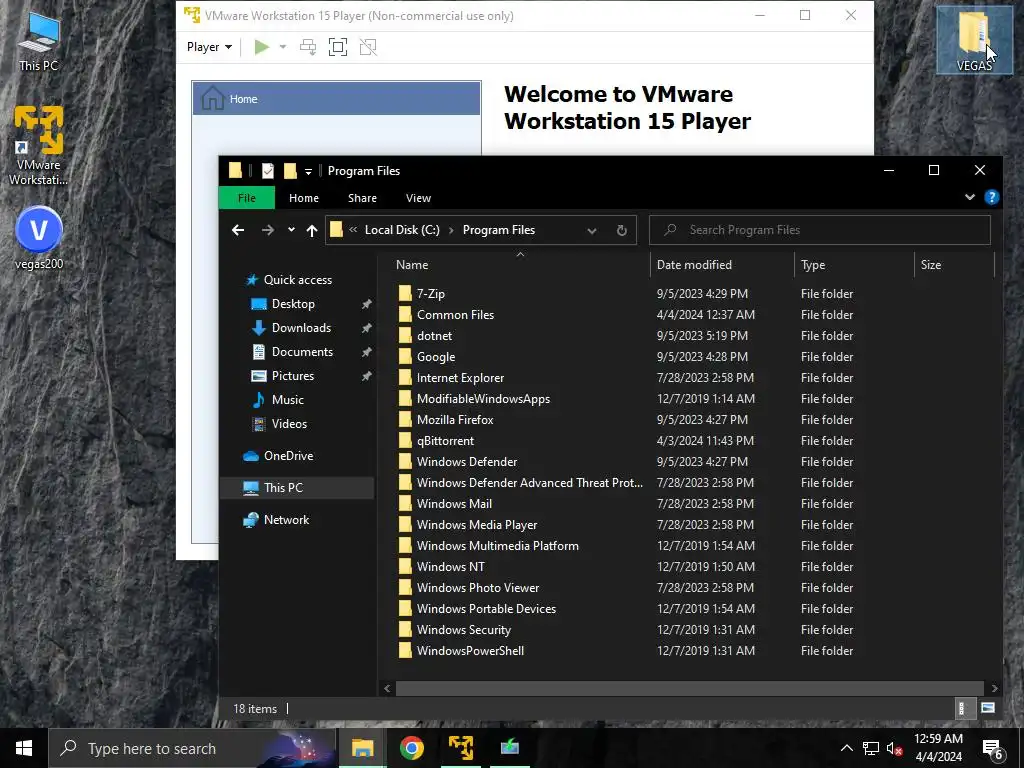Click New folder icon in Explorer title bar
Screen dimensions: 1024x768
point(291,170)
